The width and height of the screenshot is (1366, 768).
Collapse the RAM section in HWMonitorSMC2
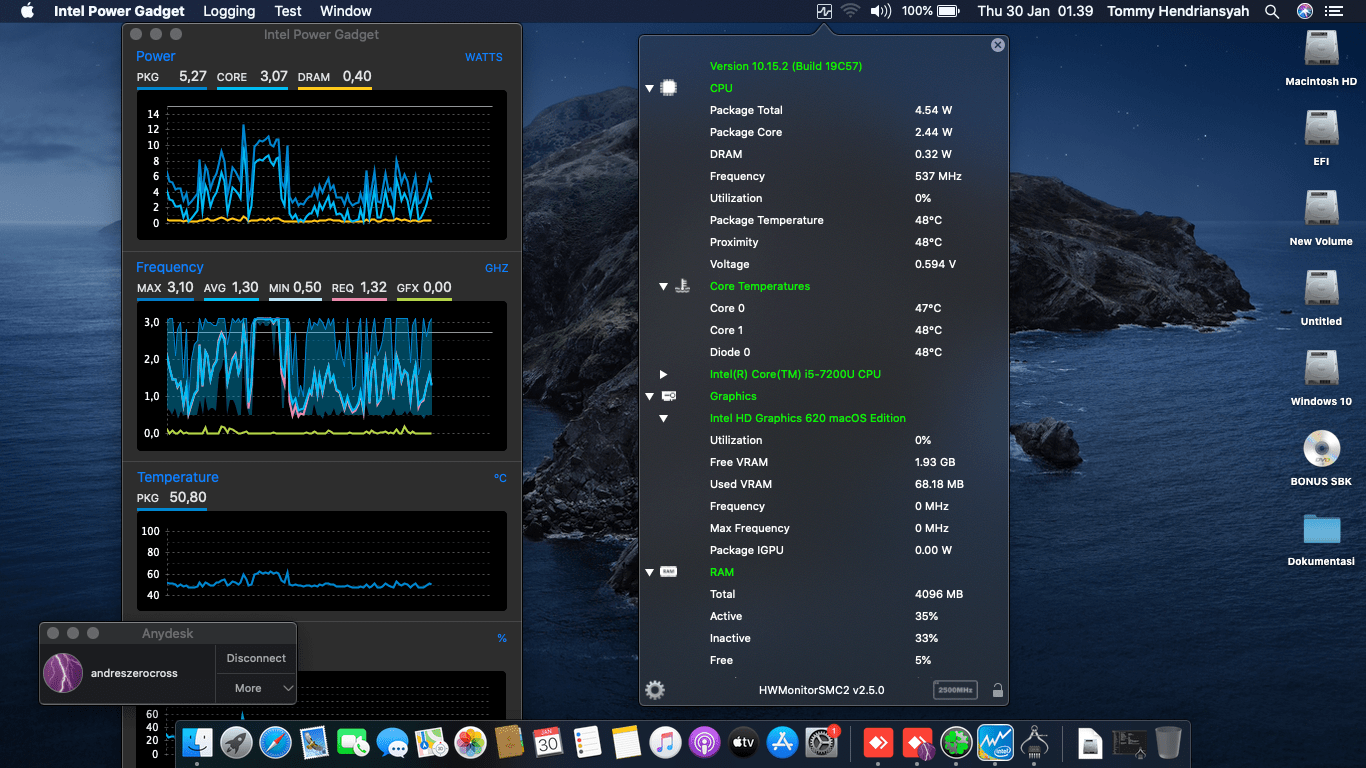pos(649,572)
